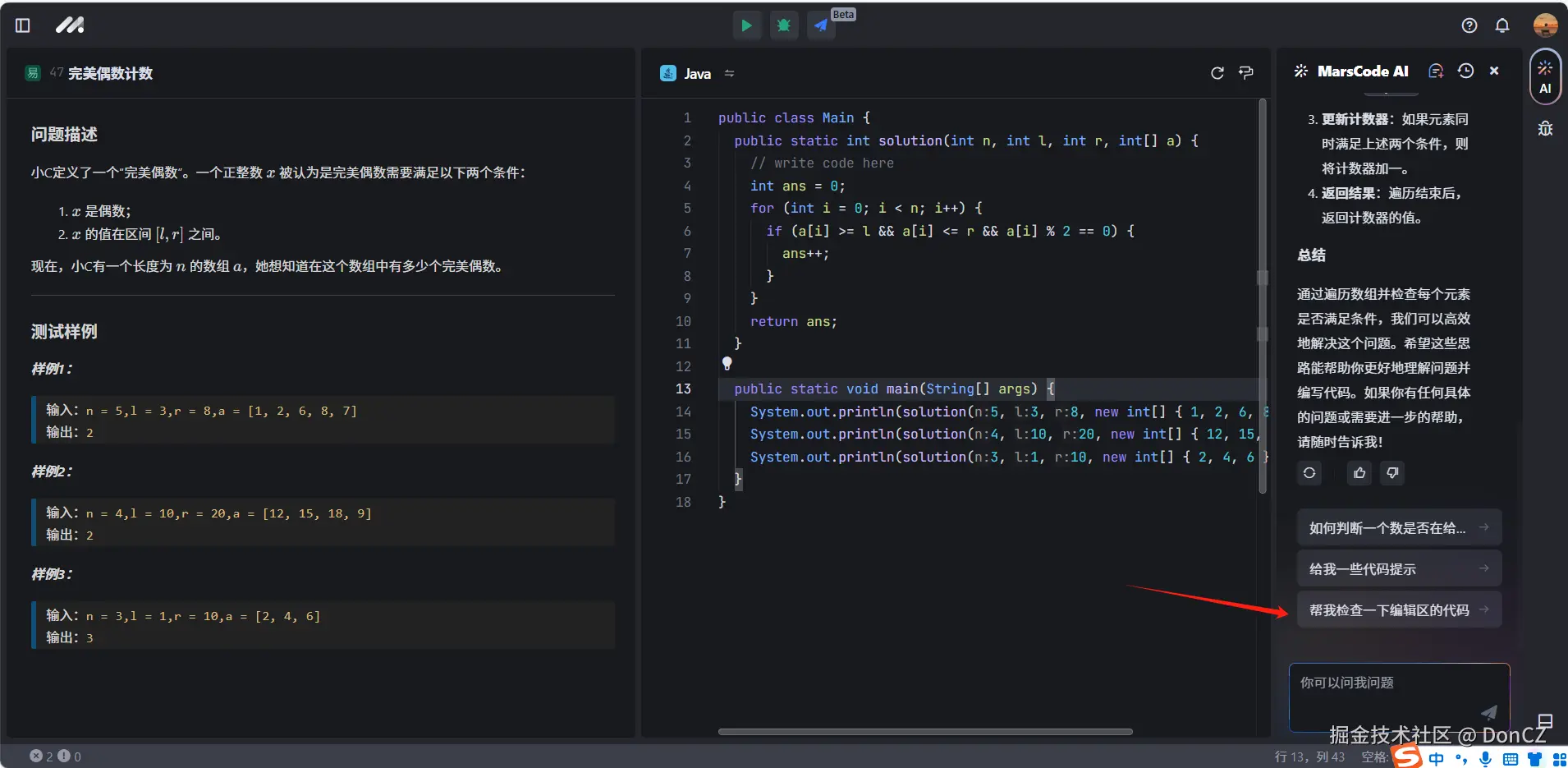Regenerate the AI response
The width and height of the screenshot is (1568, 768).
coord(1309,473)
